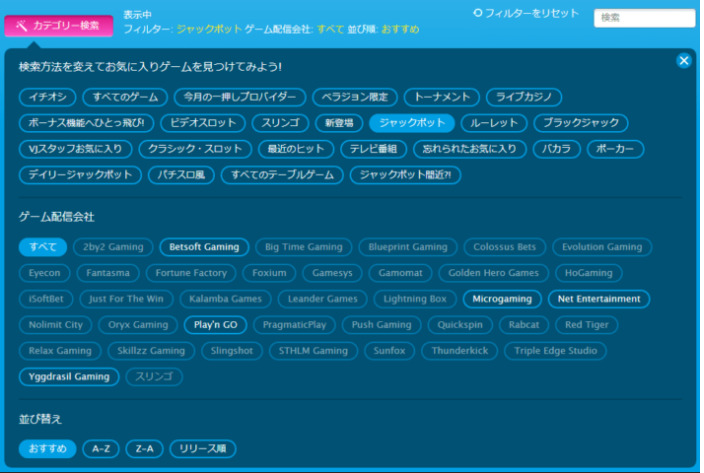The height and width of the screenshot is (473, 704).
Task: Click the Gamesys provider chip
Action: [332, 273]
